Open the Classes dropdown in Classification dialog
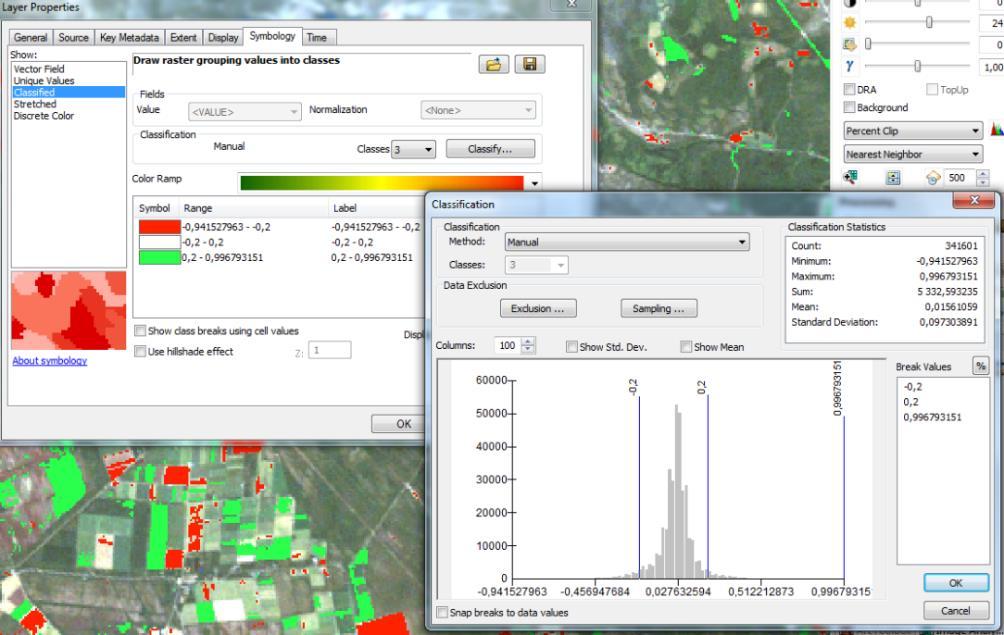The height and width of the screenshot is (635, 1004). [x=537, y=264]
